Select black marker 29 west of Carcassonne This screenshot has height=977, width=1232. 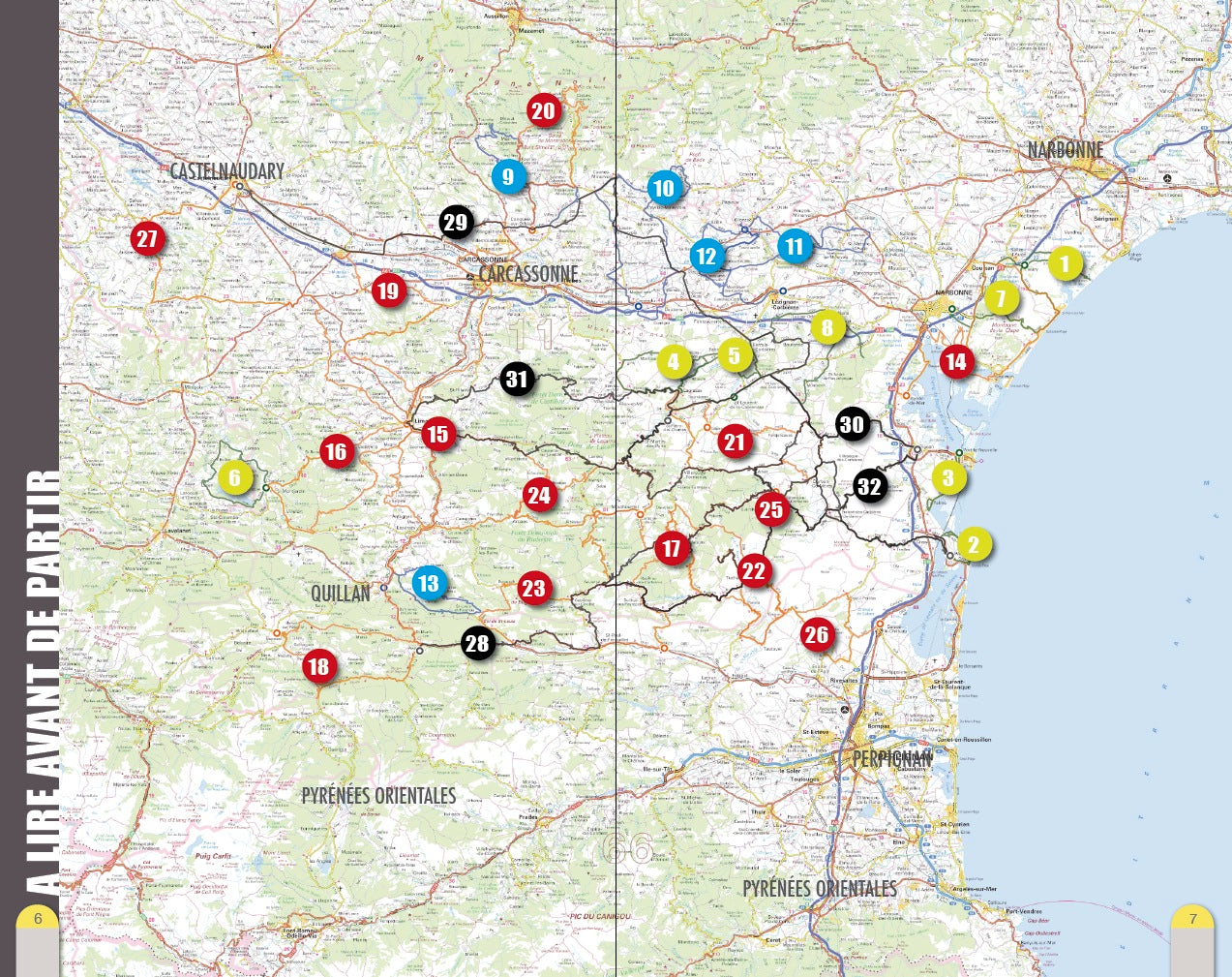tap(455, 222)
